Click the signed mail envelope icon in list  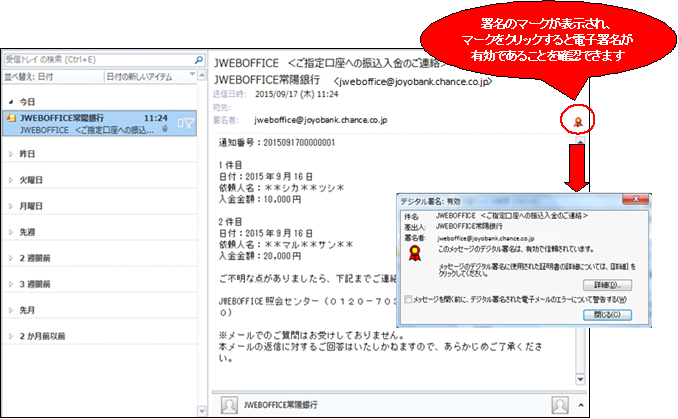pyautogui.click(x=11, y=118)
